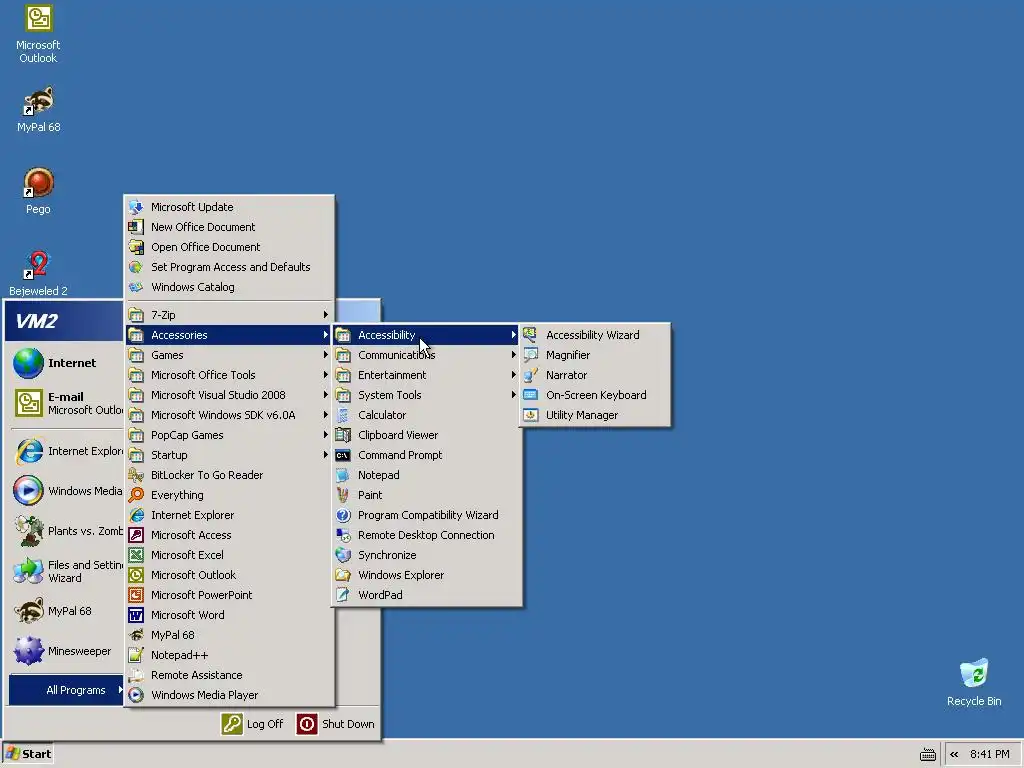Launch Microsoft Word from All Programs
Image resolution: width=1024 pixels, height=768 pixels.
[229, 615]
